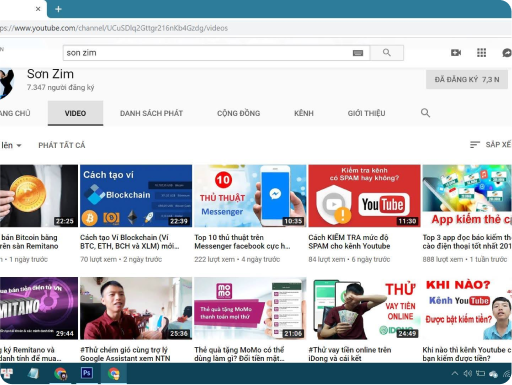Screen dimensions: 512x385
Task: Open the Remitano purple thumbnail 29:44
Action: click(x=39, y=308)
